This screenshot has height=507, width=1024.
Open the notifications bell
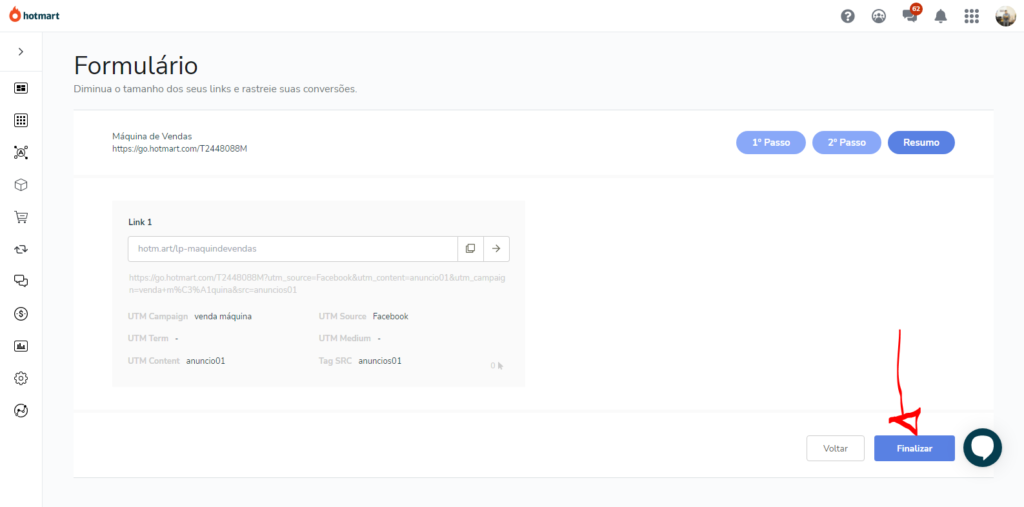click(x=940, y=16)
